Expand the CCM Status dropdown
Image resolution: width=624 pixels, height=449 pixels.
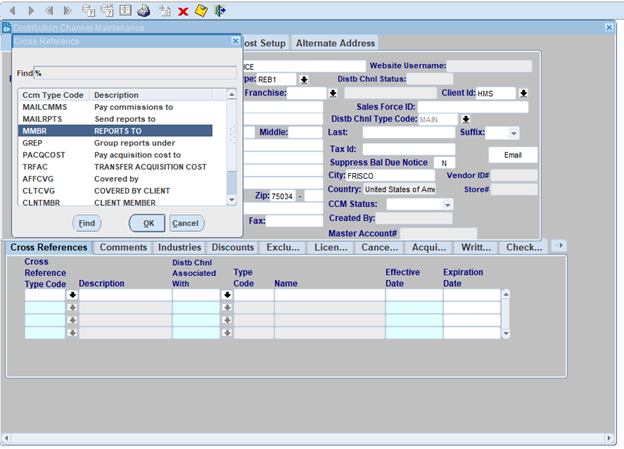(x=448, y=204)
